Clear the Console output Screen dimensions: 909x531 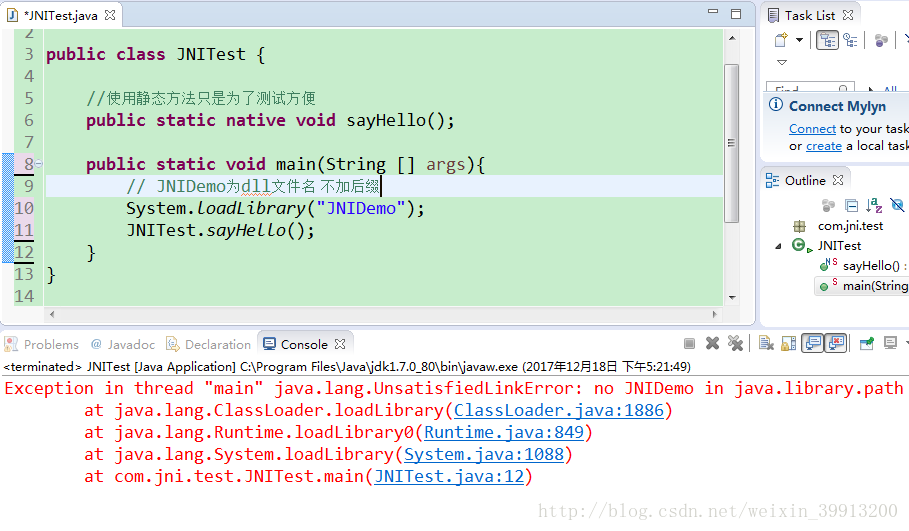coord(765,344)
